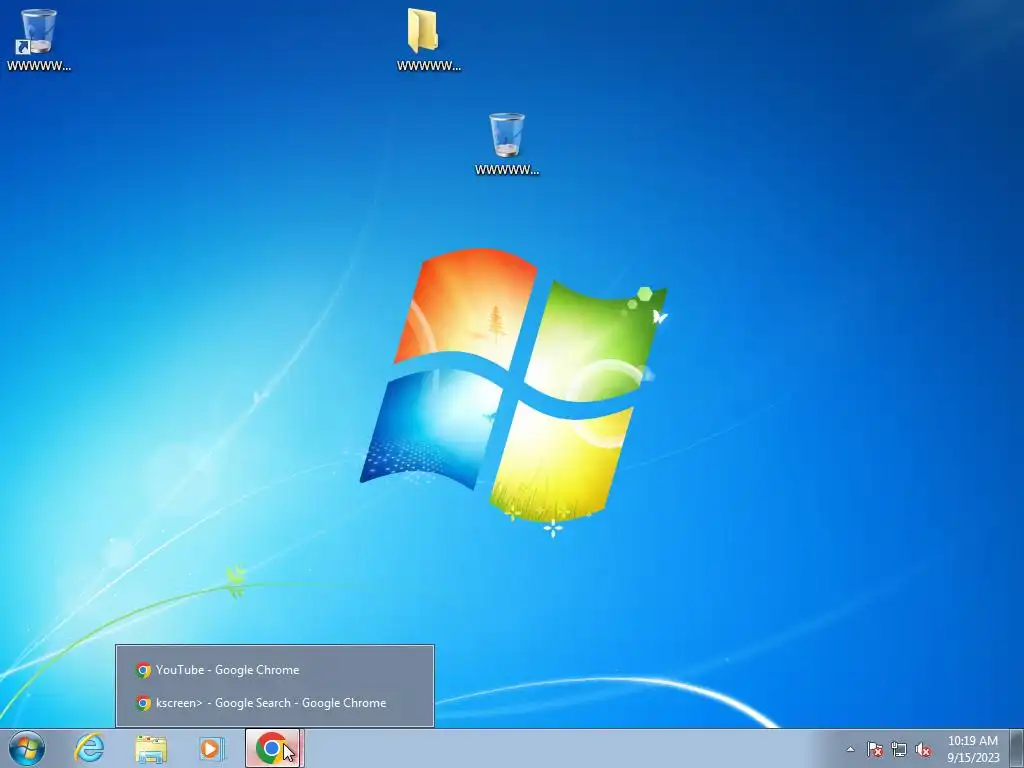This screenshot has height=768, width=1024.
Task: Open Windows Explorer from the taskbar
Action: click(x=151, y=748)
